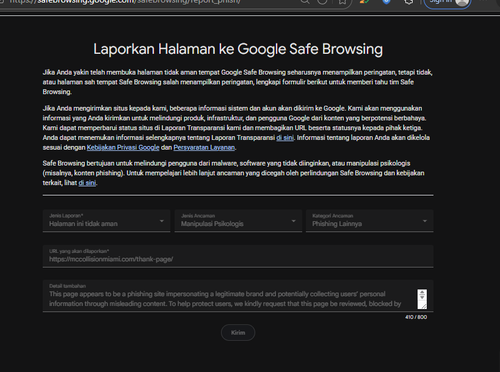
Task: Click the resize grip of the Detail tambahan box
Action: tap(423, 306)
